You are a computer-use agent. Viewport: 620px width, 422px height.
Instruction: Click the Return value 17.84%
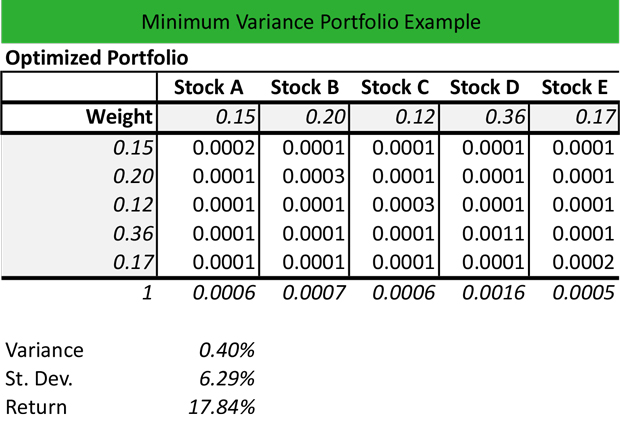click(221, 407)
